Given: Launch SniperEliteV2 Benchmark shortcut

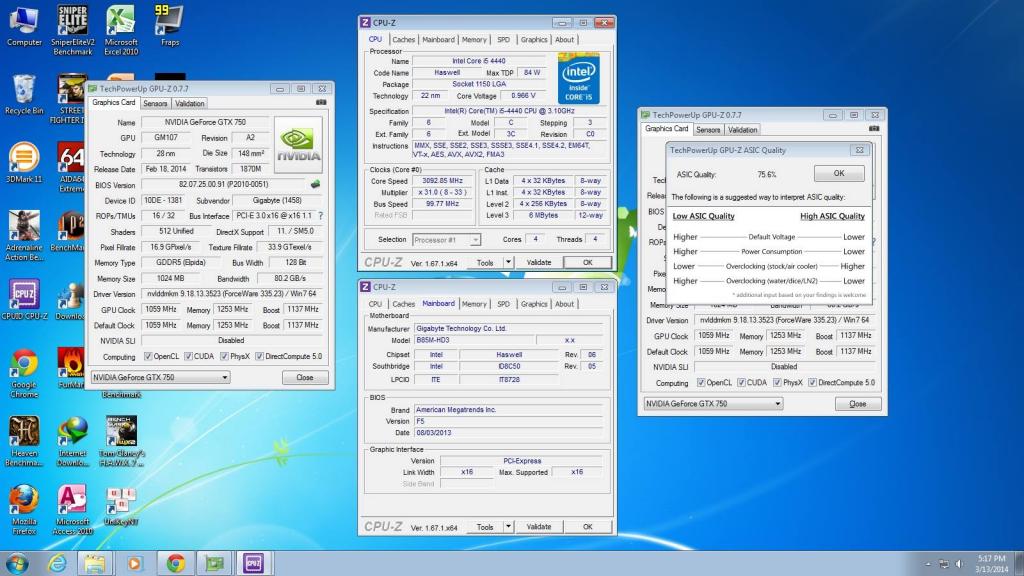Looking at the screenshot, I should (x=72, y=30).
